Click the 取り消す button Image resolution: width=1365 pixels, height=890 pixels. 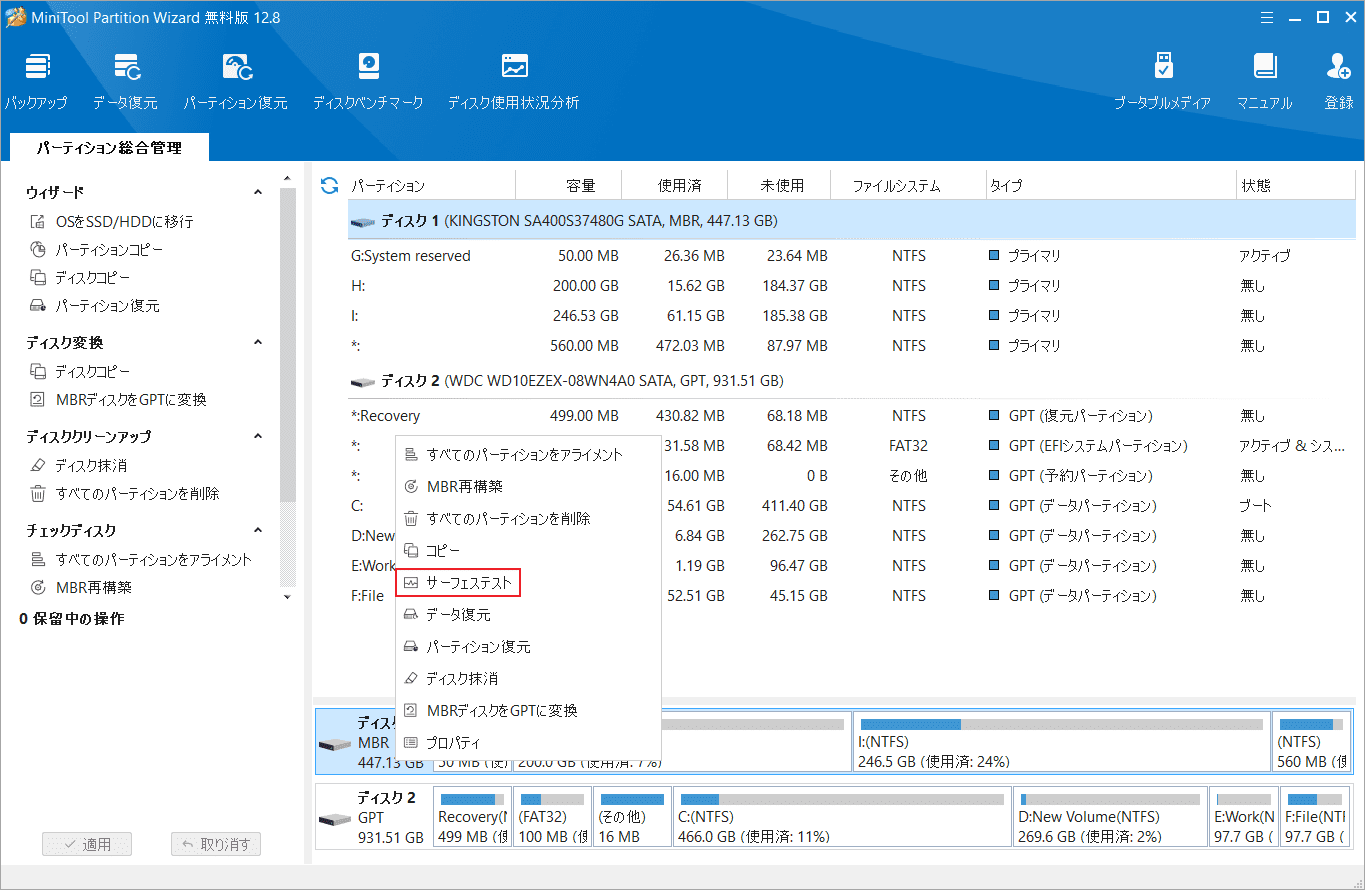coord(216,844)
